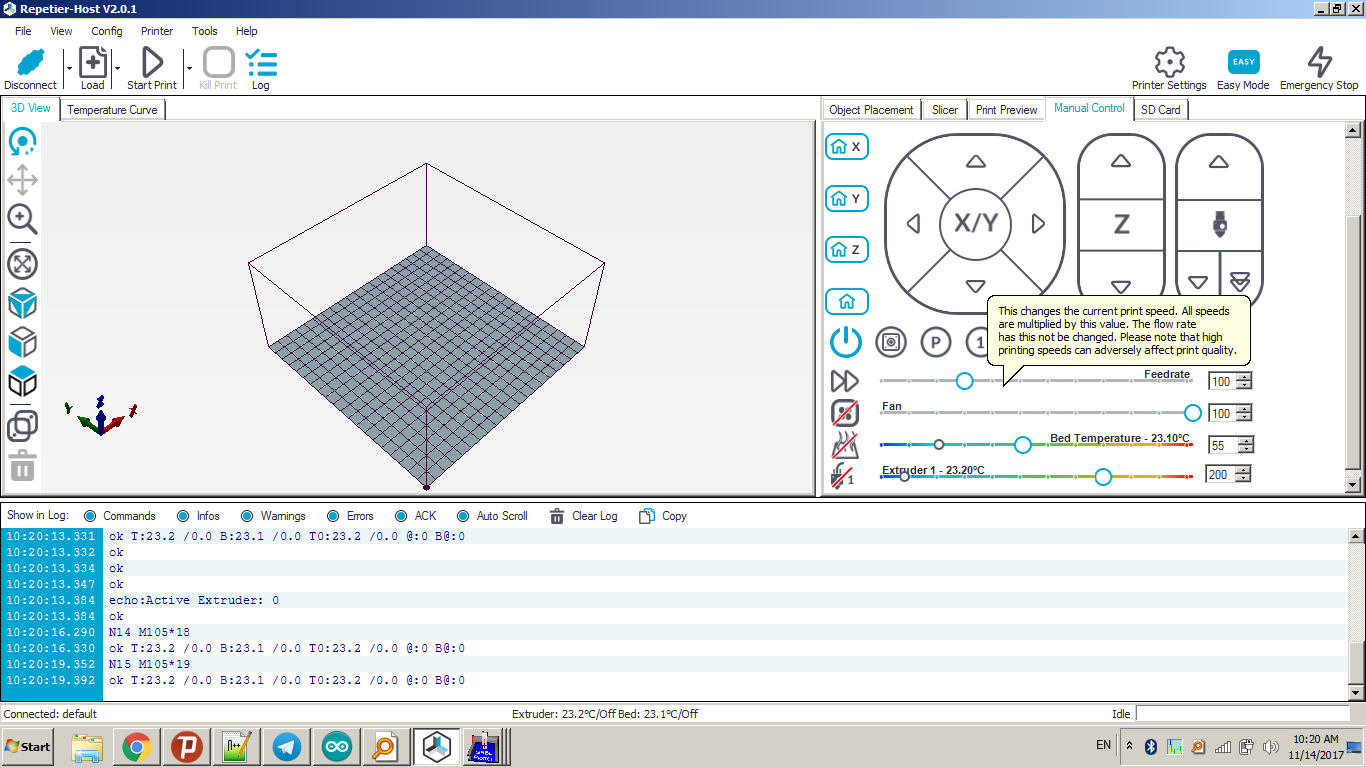Expand the Load dropdown arrow
1366x768 pixels.
click(117, 69)
